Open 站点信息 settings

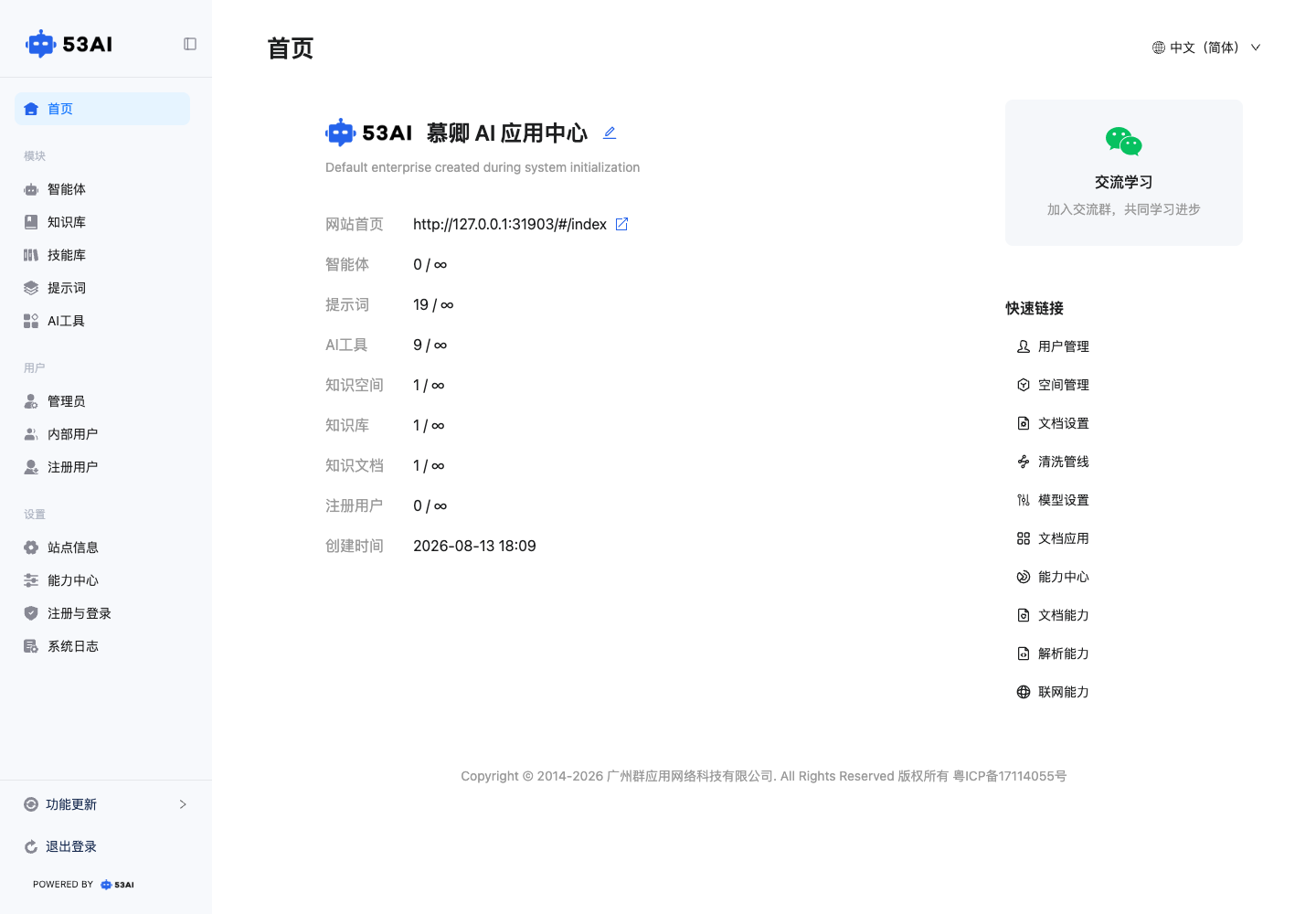[x=102, y=547]
